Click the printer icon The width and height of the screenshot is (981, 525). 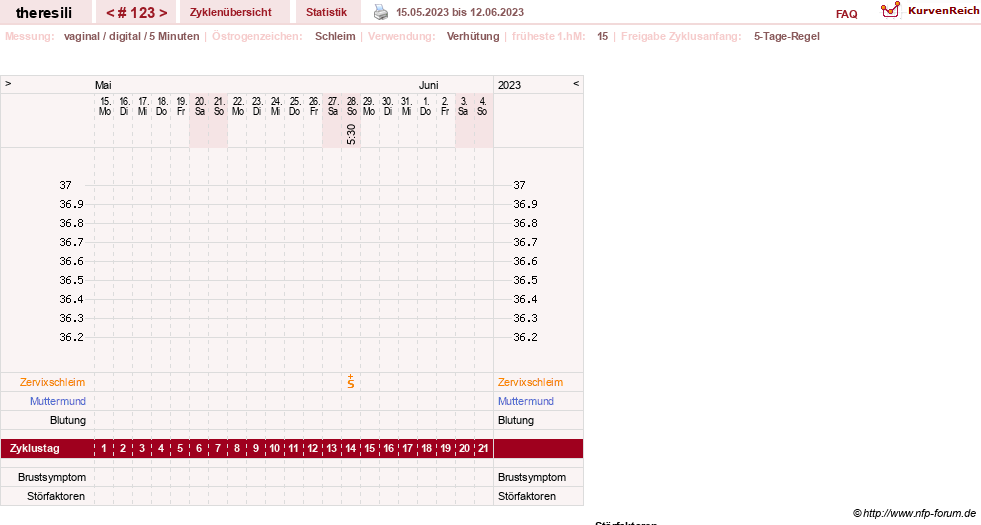coord(380,12)
